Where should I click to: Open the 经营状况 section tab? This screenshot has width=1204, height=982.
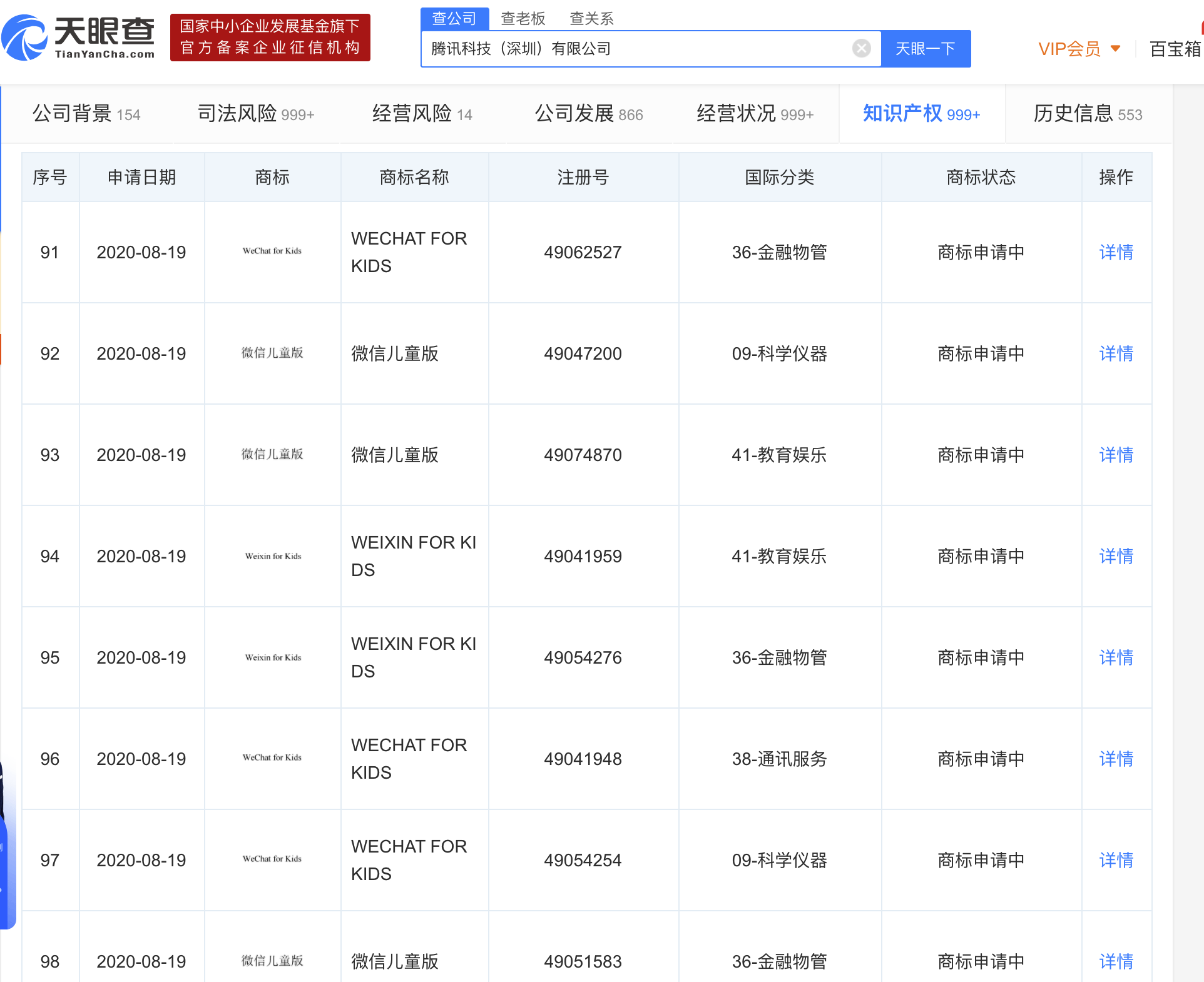click(x=755, y=114)
